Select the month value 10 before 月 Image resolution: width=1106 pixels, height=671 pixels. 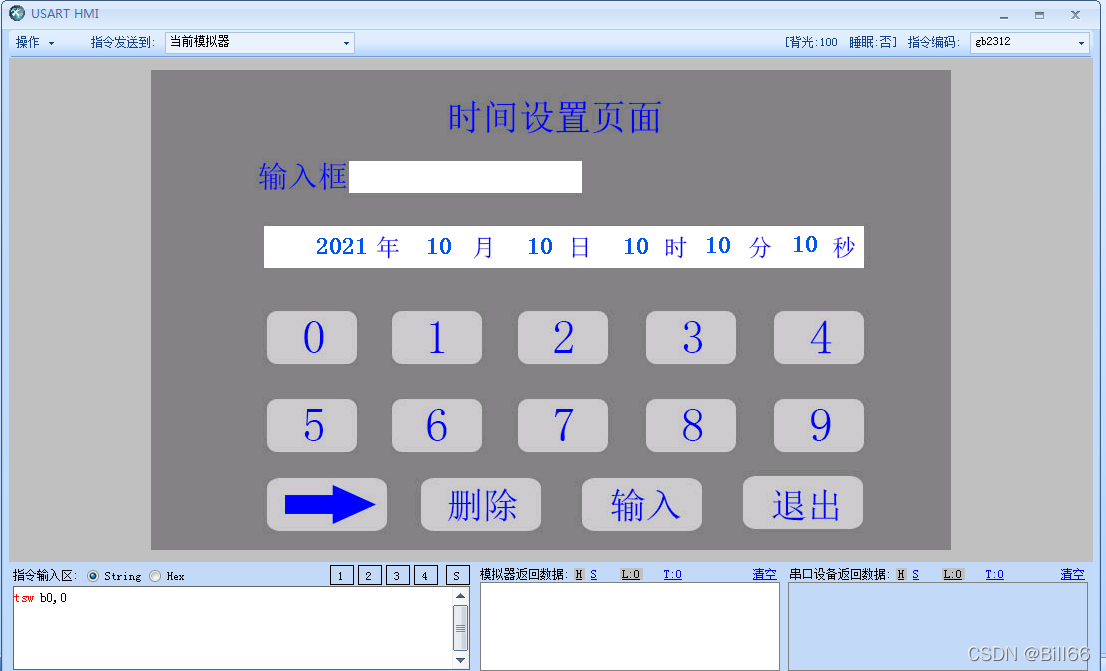point(439,246)
